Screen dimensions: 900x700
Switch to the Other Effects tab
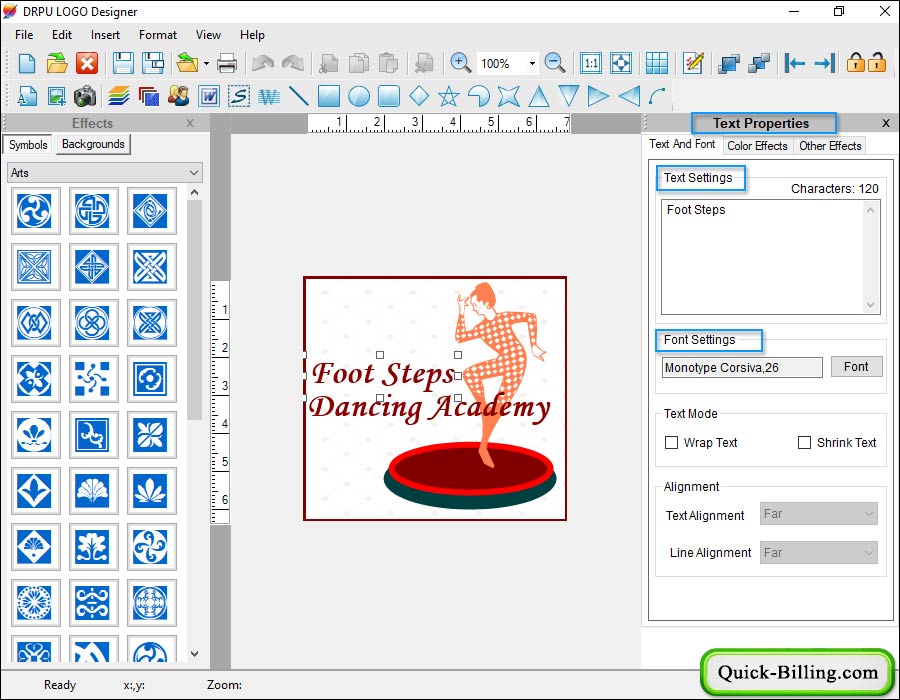tap(830, 146)
